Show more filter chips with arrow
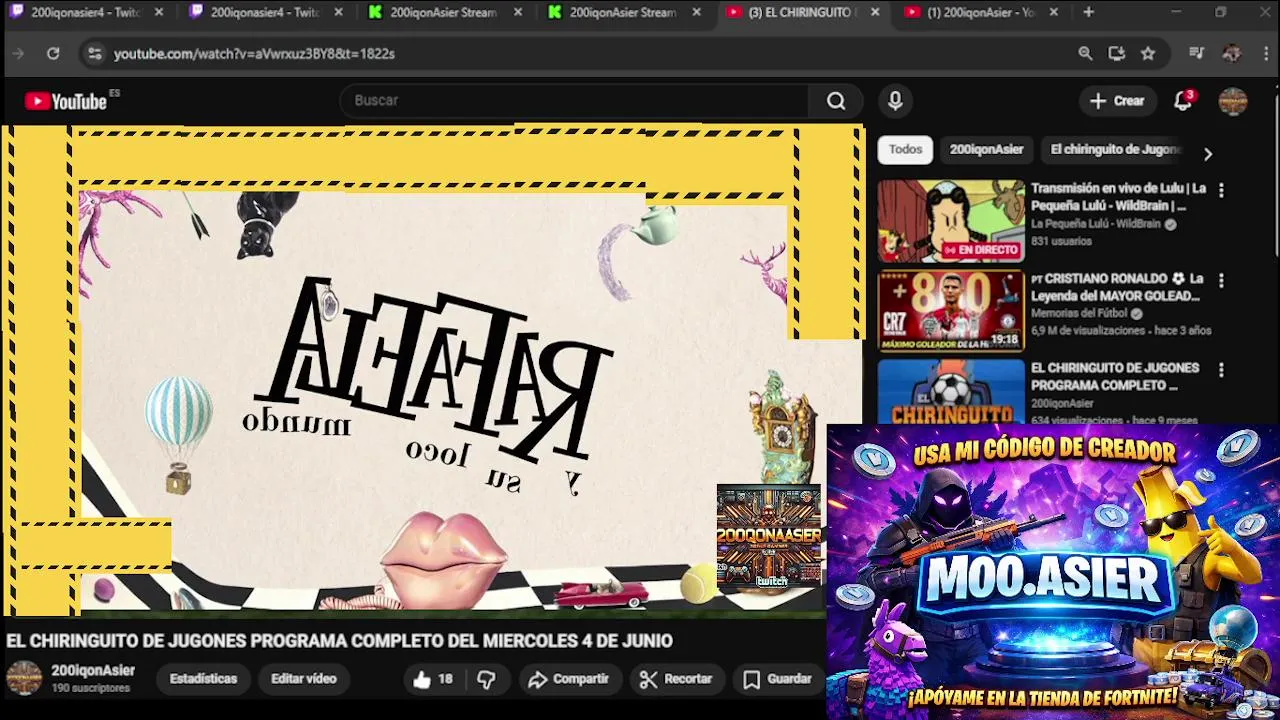The height and width of the screenshot is (720, 1280). pos(1207,154)
